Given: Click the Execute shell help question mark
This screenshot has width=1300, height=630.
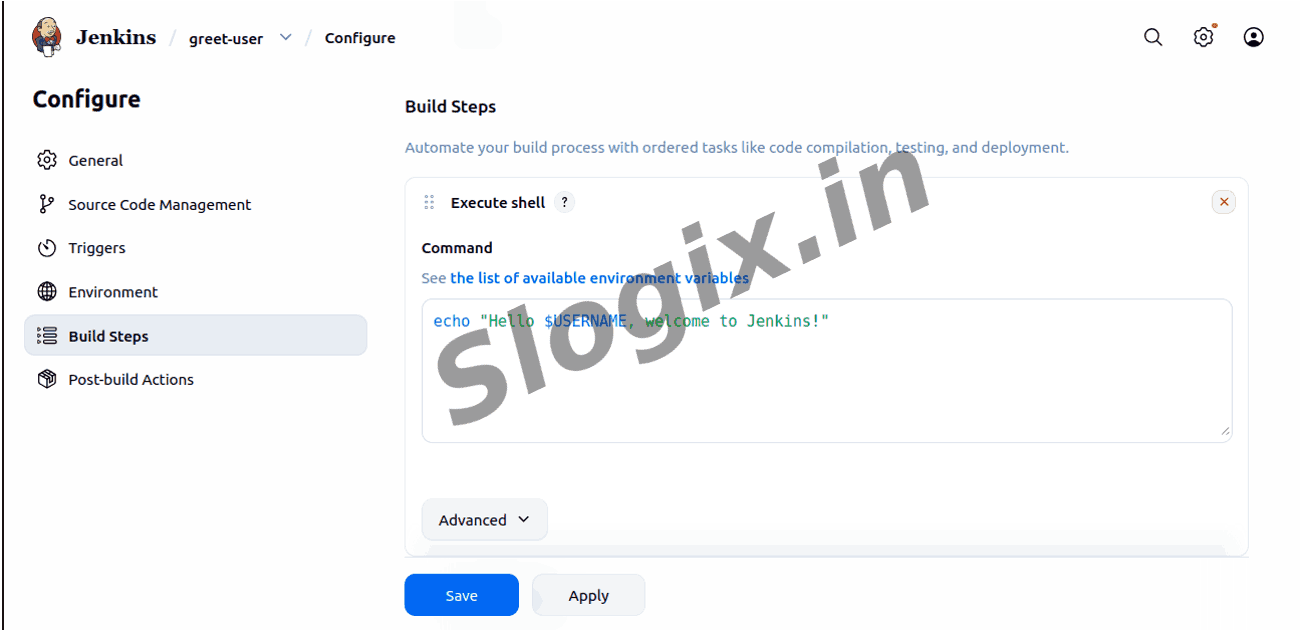Looking at the screenshot, I should point(564,202).
